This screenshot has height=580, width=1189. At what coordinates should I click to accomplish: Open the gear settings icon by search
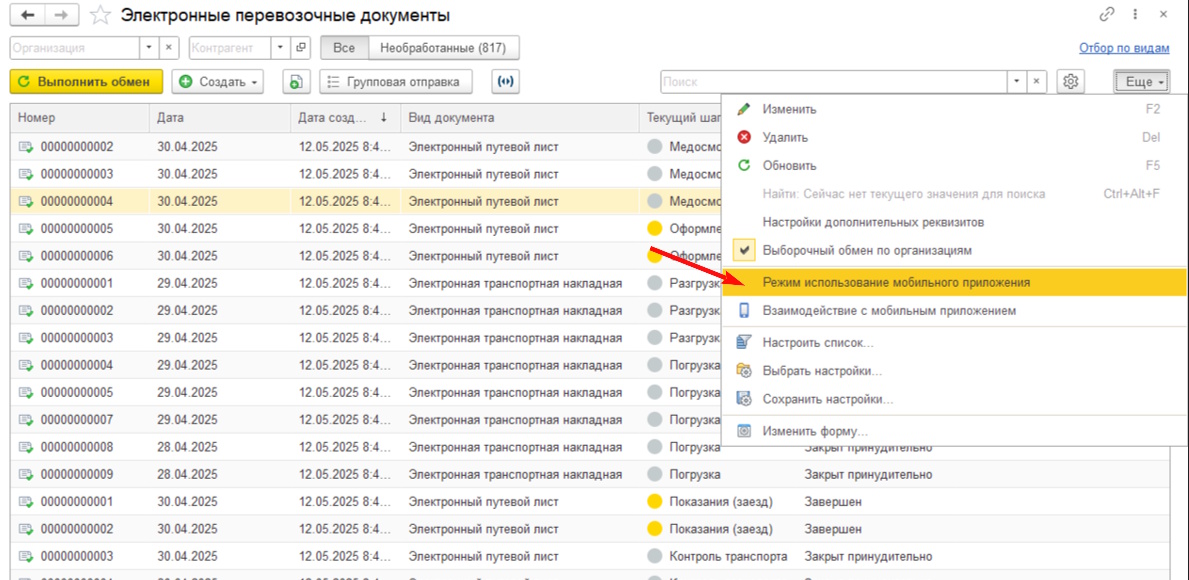click(x=1071, y=82)
